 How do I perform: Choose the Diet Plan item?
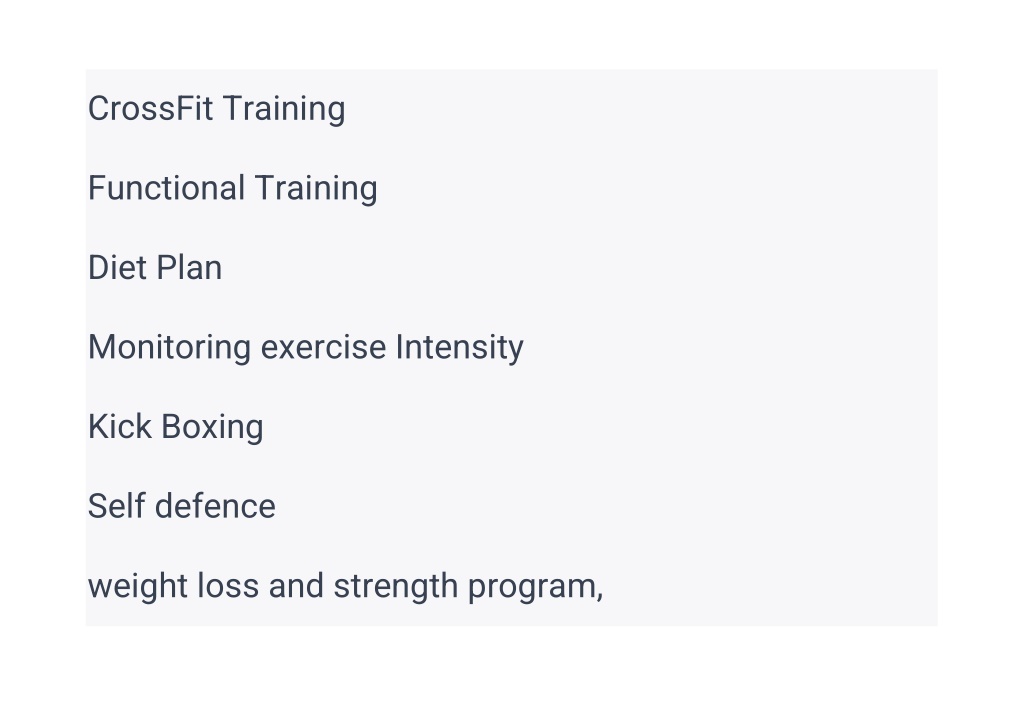pos(155,268)
